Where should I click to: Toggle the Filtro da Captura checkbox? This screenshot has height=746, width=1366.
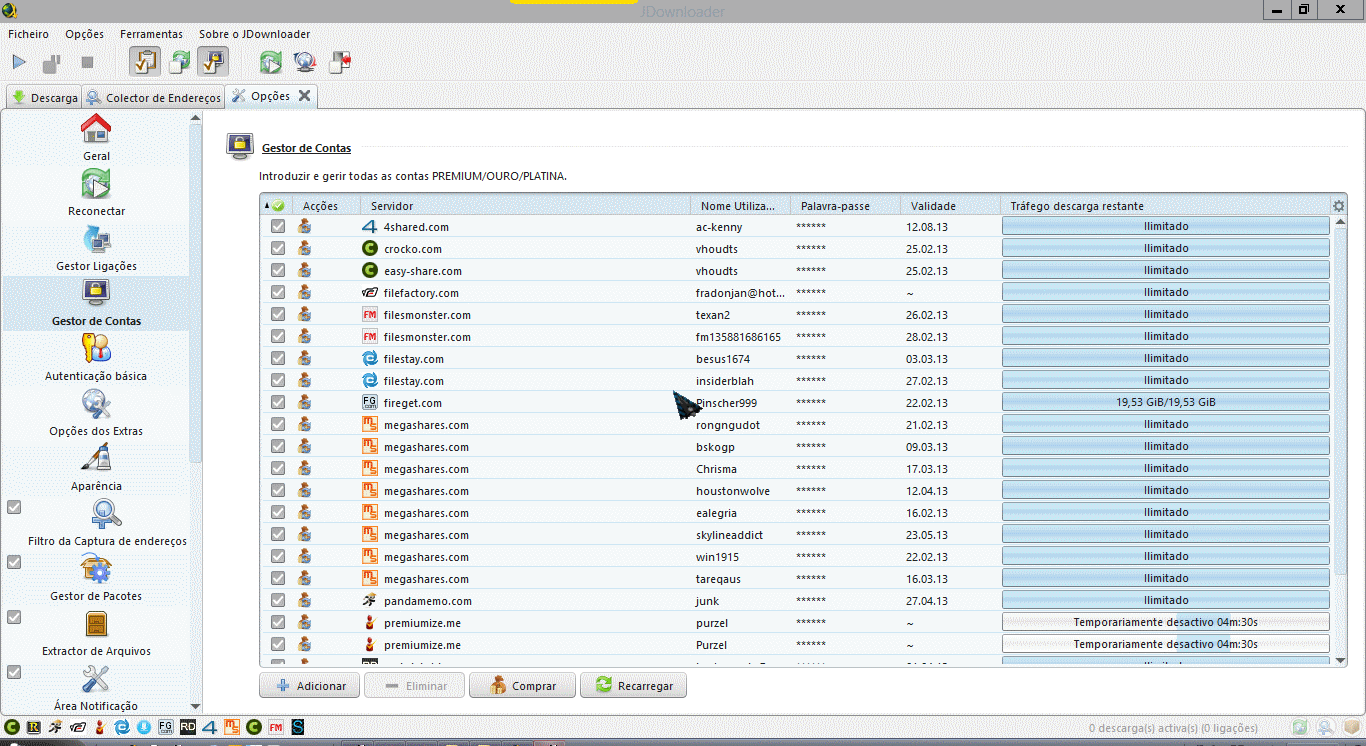(x=14, y=507)
